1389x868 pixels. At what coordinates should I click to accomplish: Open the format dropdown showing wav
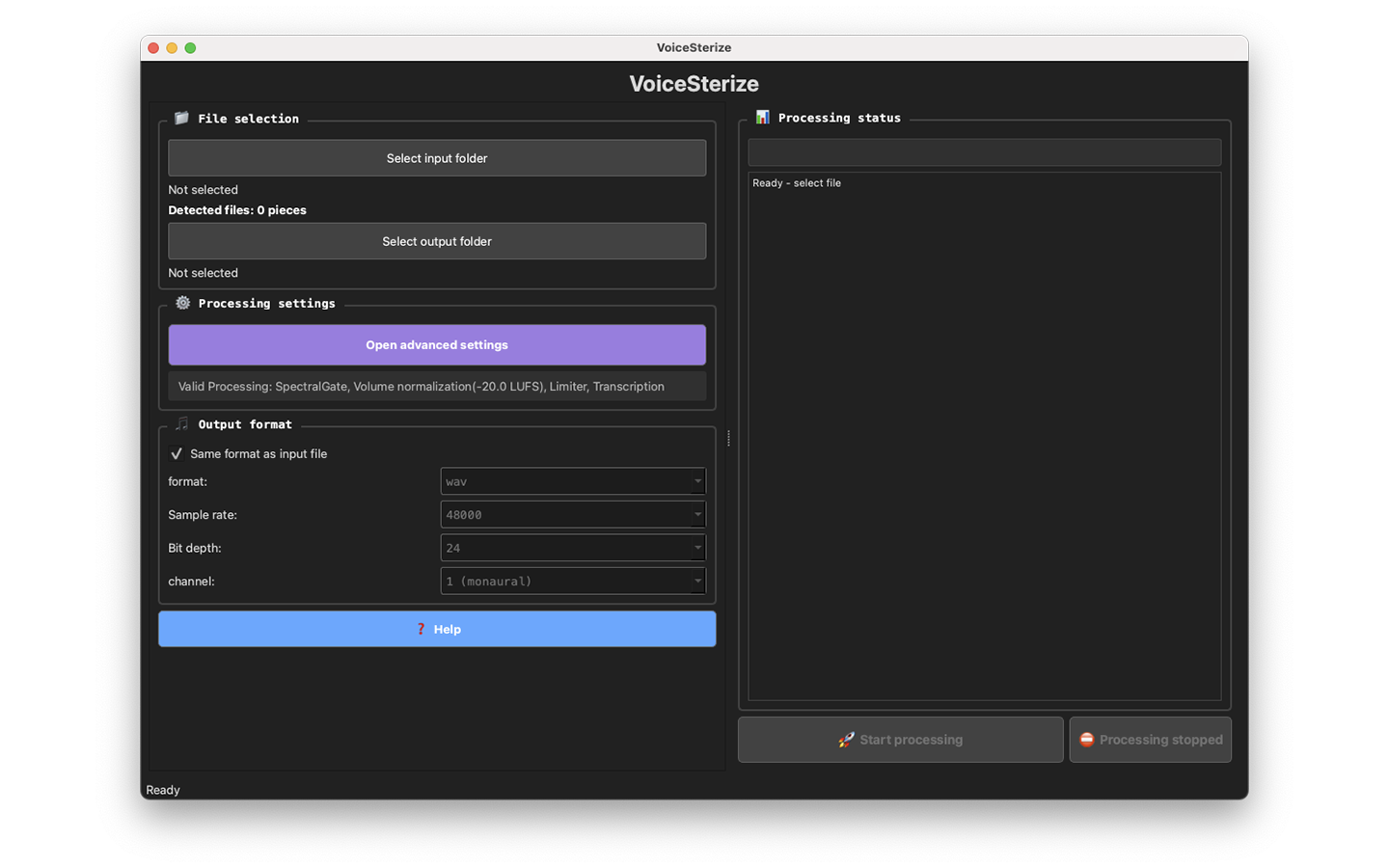pos(573,481)
